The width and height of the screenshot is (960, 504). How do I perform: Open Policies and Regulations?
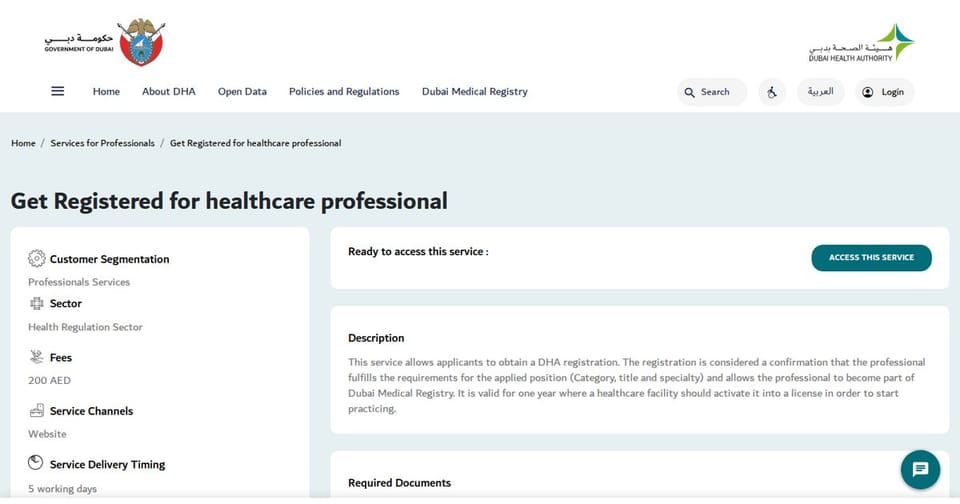click(344, 91)
